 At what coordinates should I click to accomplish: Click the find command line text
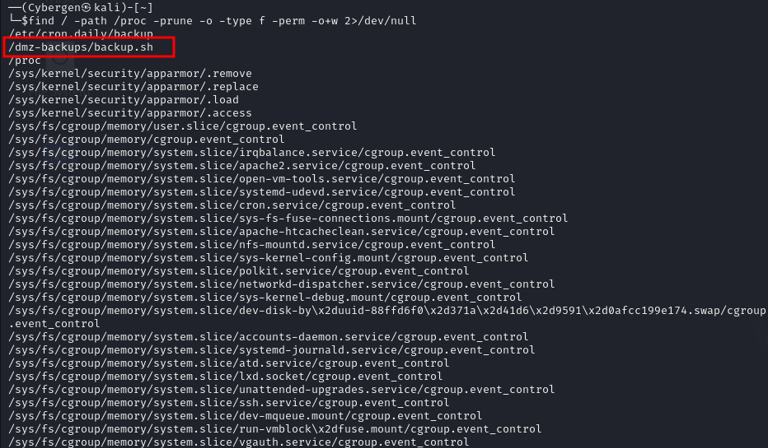222,21
